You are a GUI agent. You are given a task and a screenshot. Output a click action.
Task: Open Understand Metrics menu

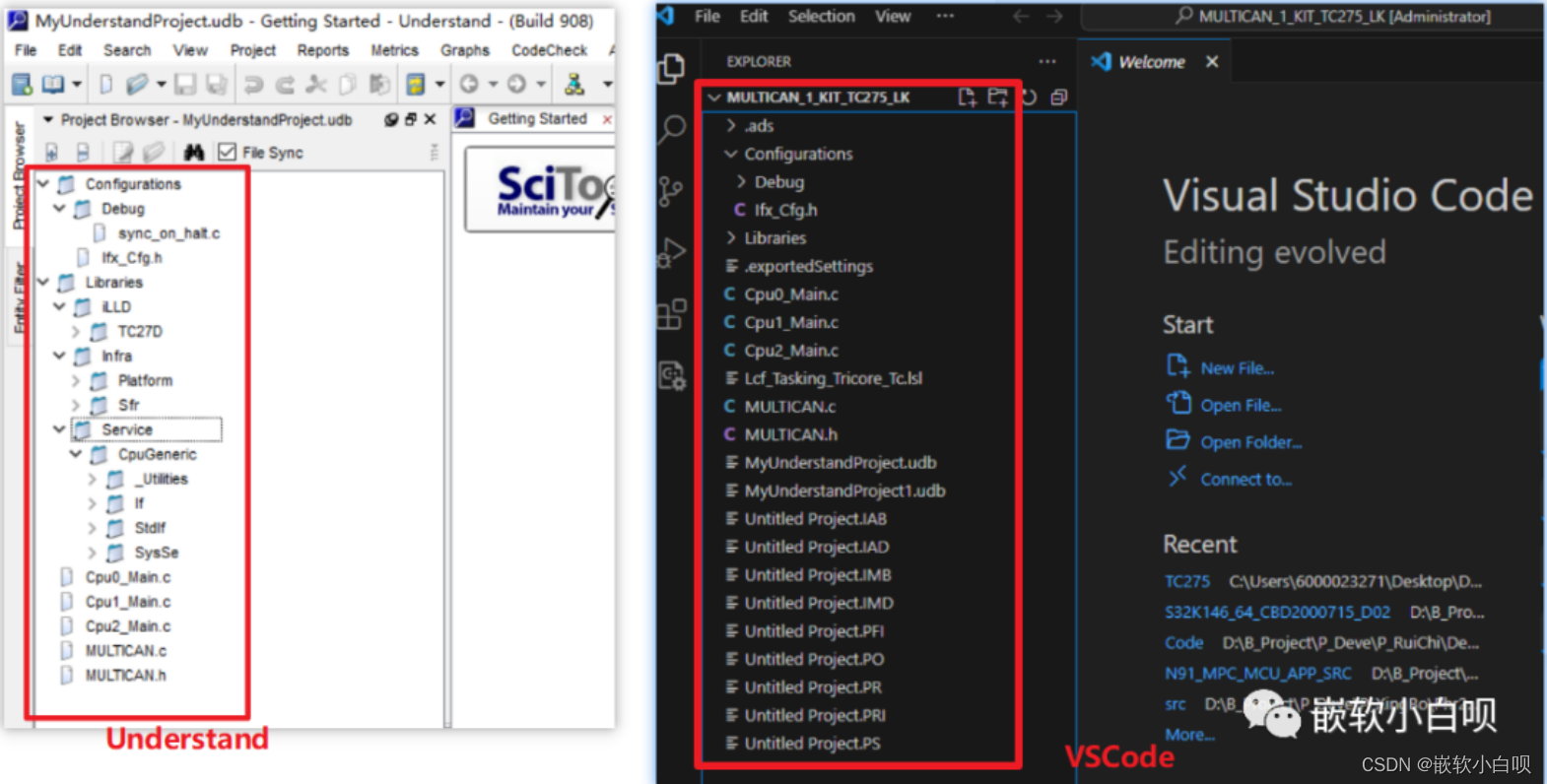tap(394, 50)
